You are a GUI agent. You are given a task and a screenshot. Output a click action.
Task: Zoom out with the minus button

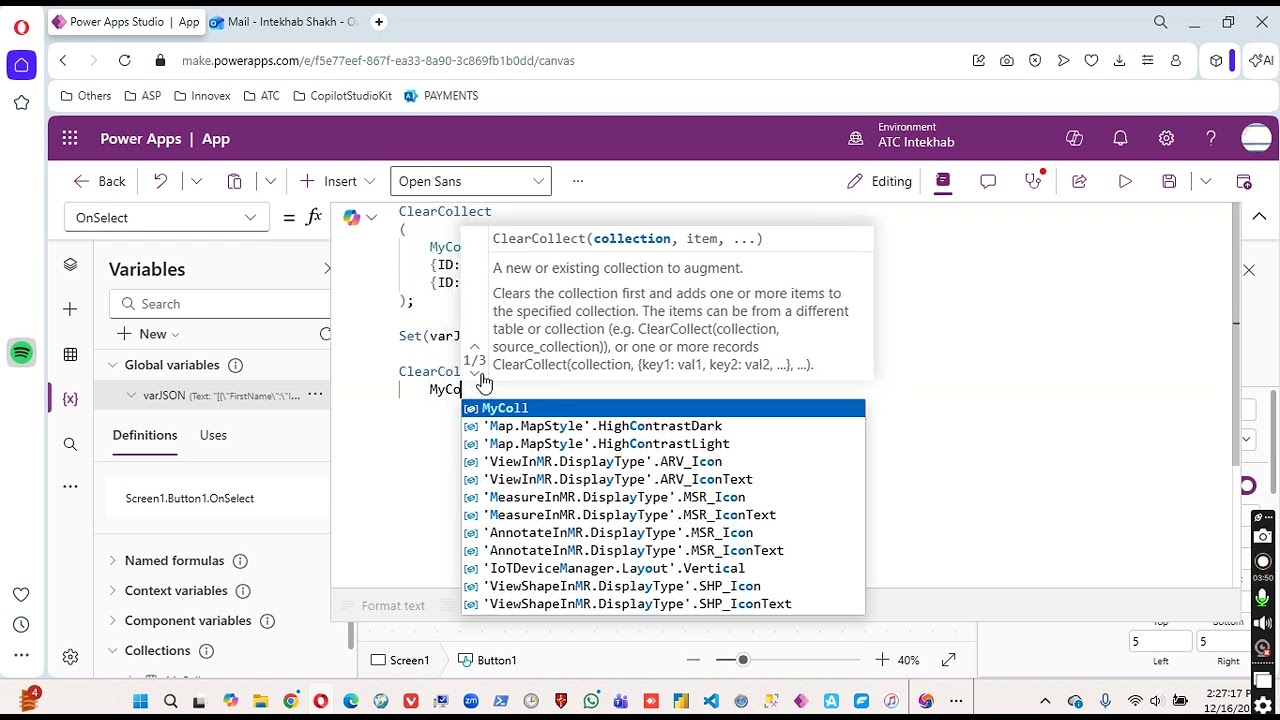(x=693, y=660)
